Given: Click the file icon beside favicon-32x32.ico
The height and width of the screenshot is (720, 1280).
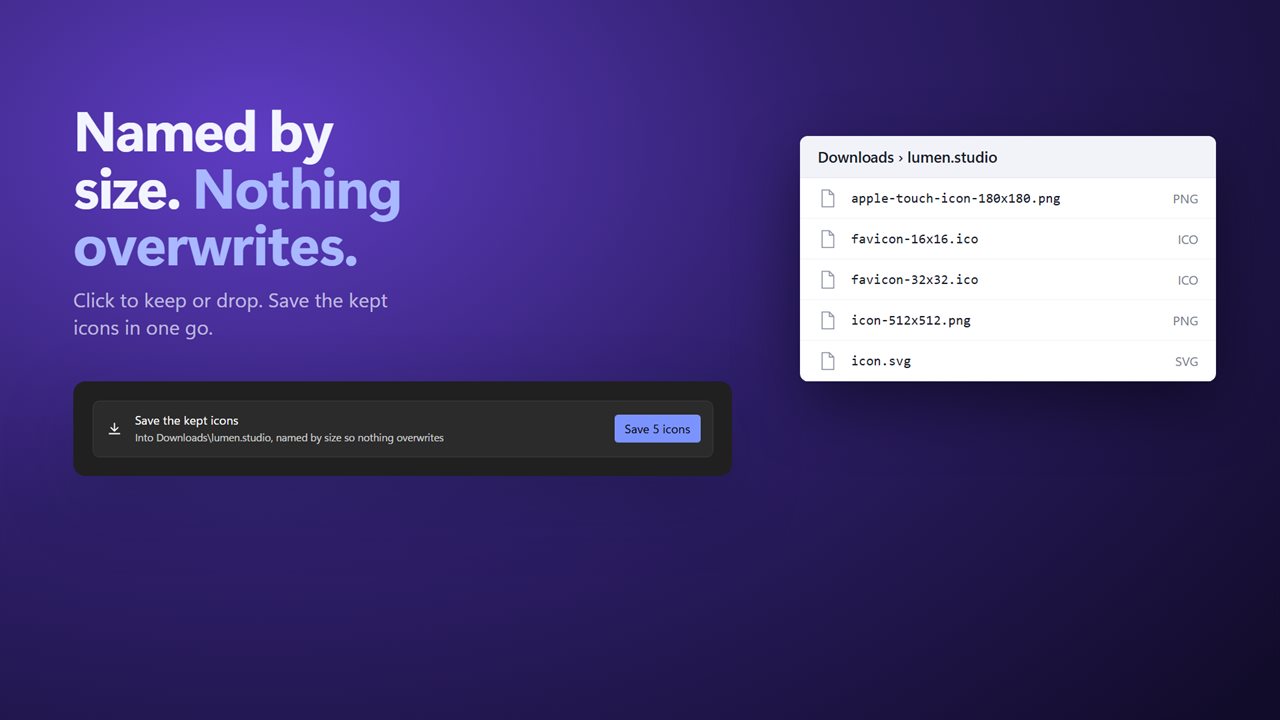Looking at the screenshot, I should (x=827, y=280).
